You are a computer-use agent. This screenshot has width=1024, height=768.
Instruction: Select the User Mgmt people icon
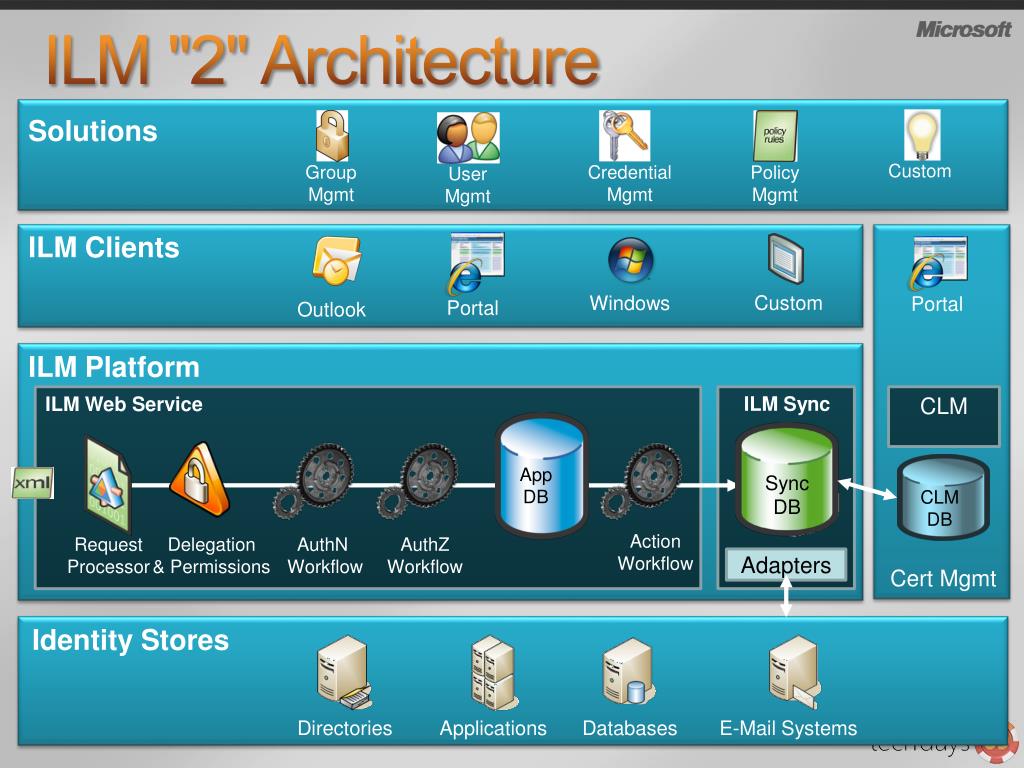468,138
